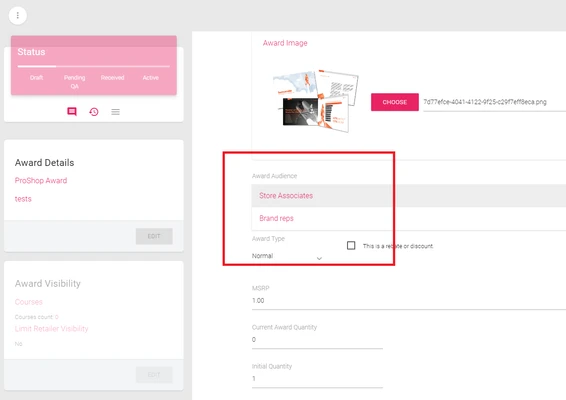Check the rebate or discount checkbox
This screenshot has width=566, height=400.
tap(351, 245)
